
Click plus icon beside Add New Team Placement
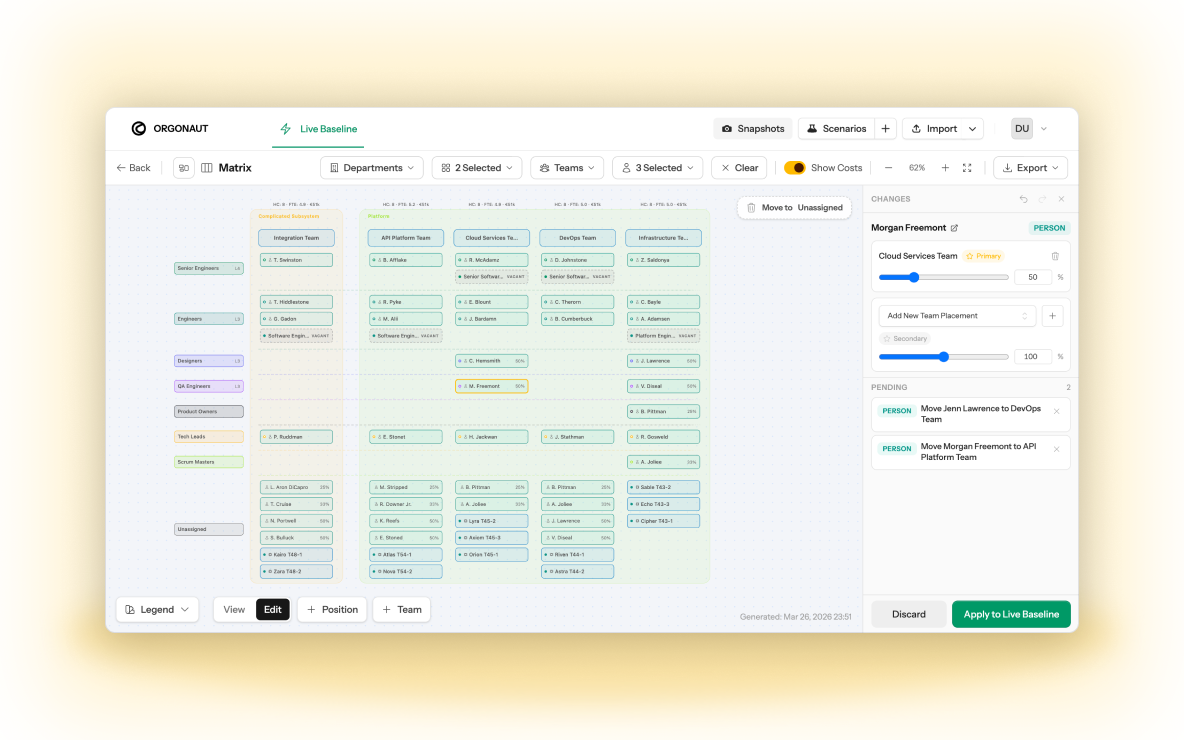(1053, 316)
